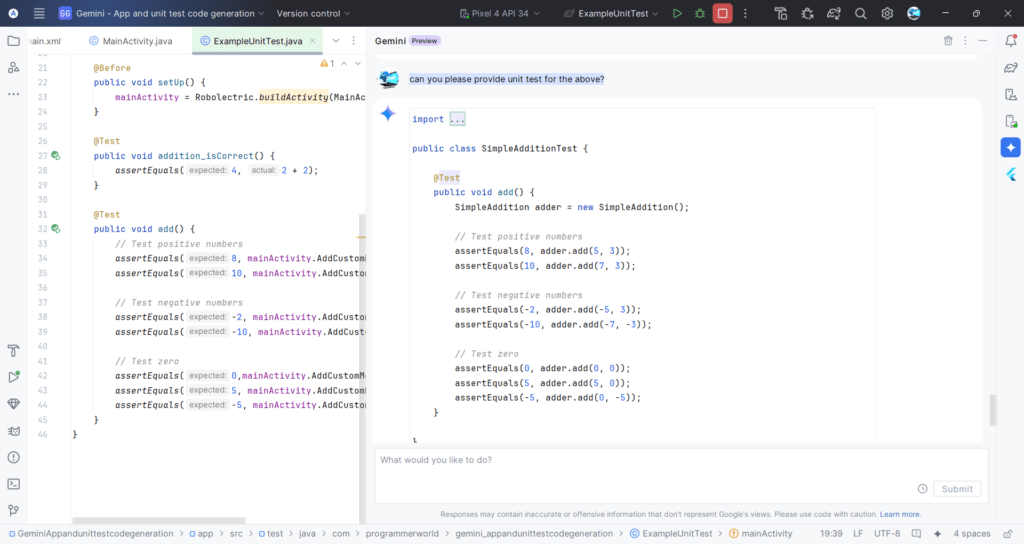Switch to the partially shown ain.xml tab
The image size is (1024, 544).
(x=45, y=40)
